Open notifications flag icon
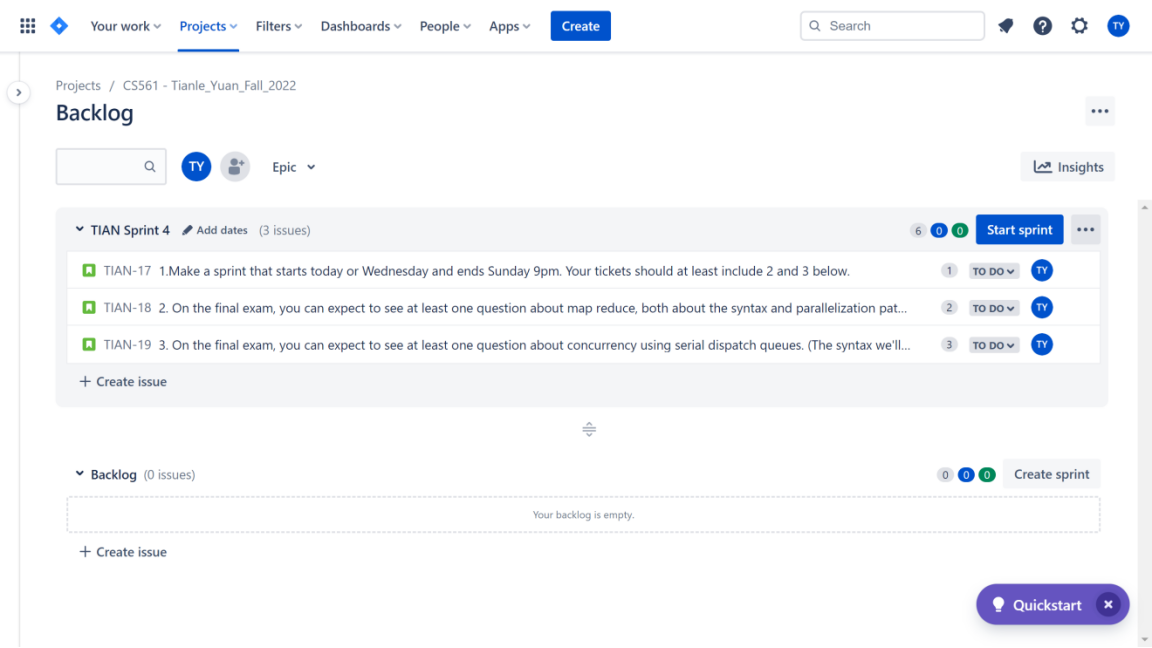 1006,26
